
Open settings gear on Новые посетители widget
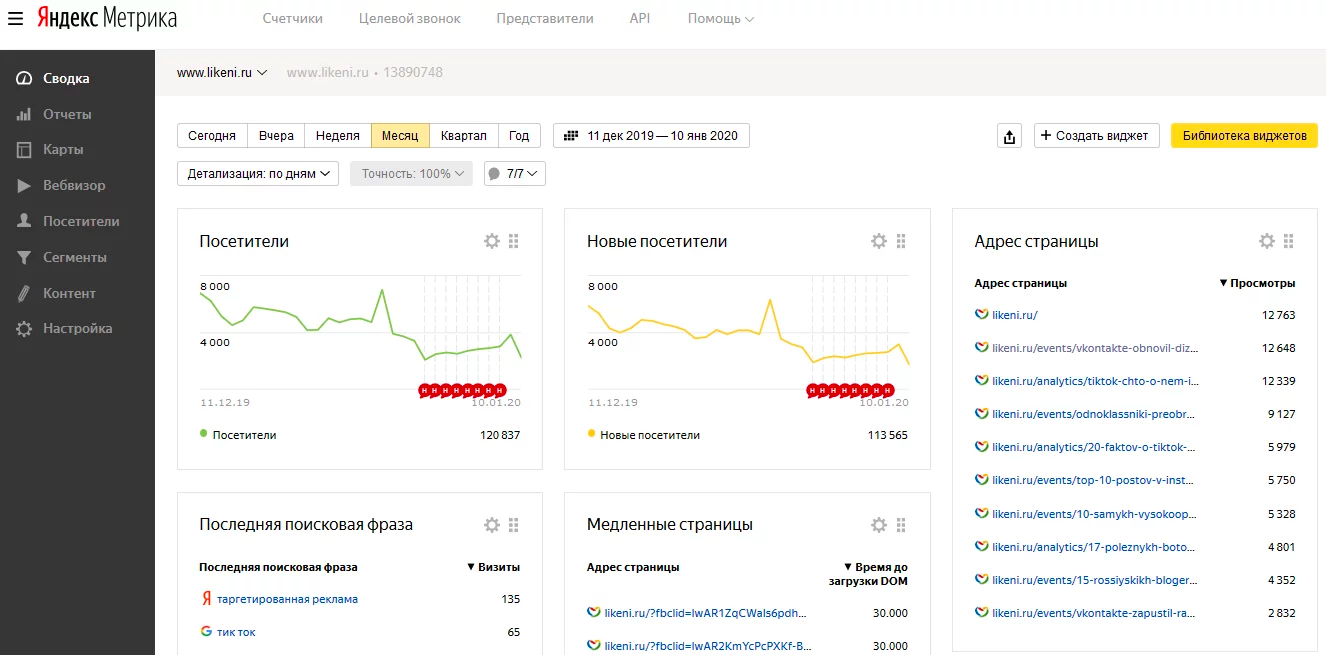click(878, 241)
